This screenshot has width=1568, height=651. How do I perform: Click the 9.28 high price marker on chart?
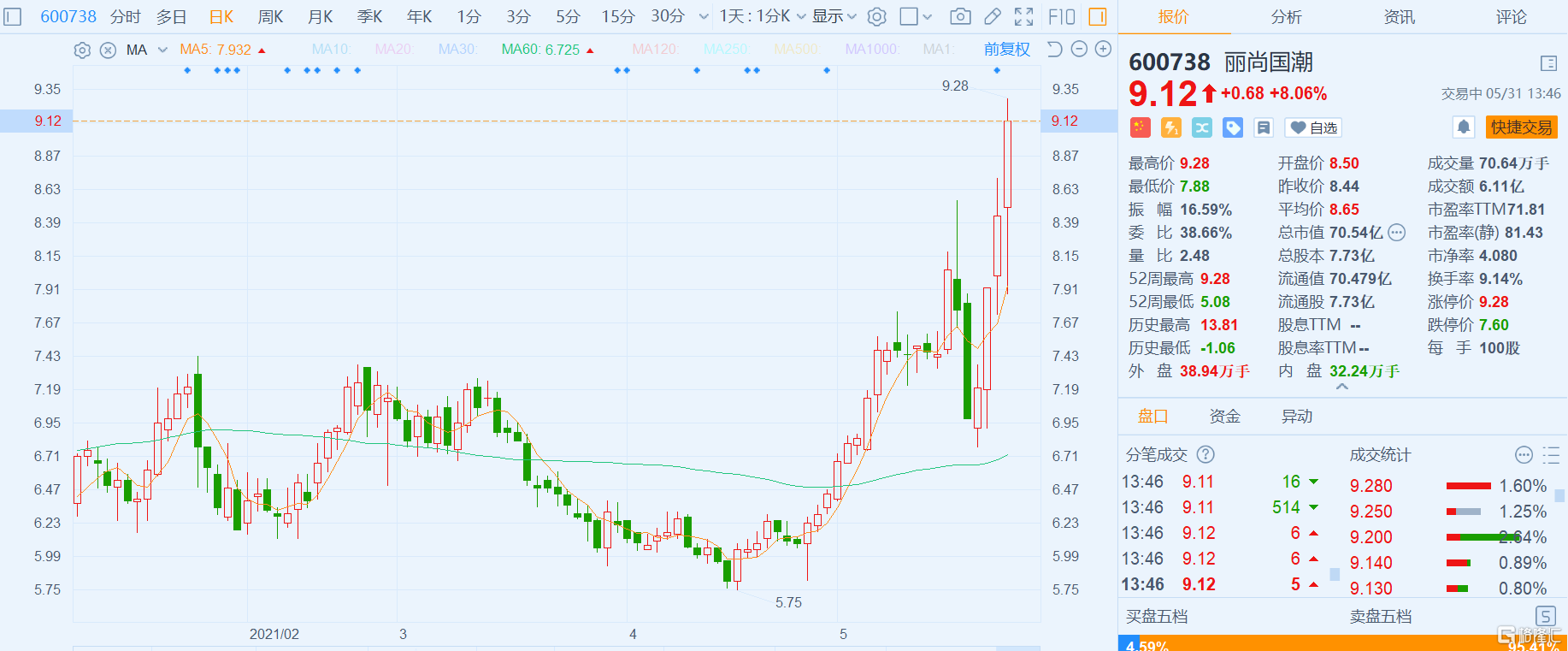pyautogui.click(x=955, y=86)
